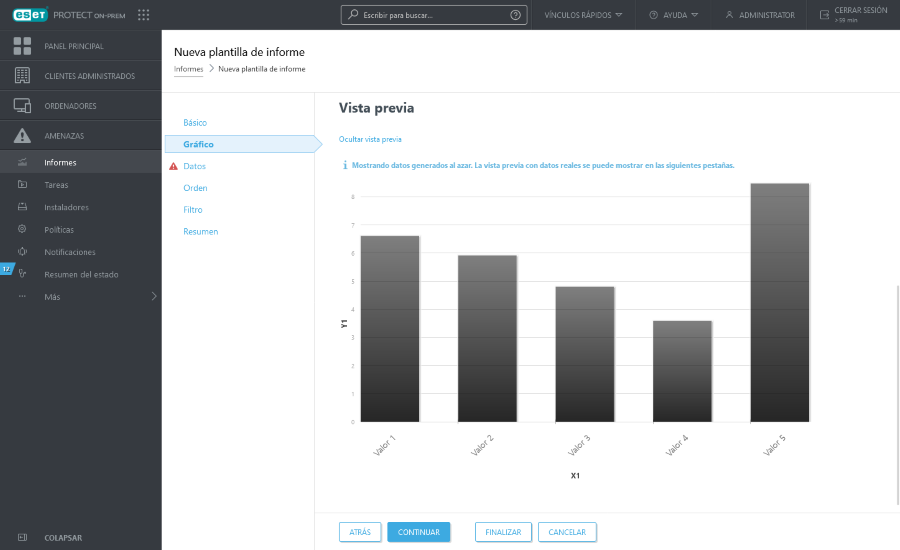This screenshot has width=900, height=550.
Task: Click the Atrás button
Action: tap(360, 532)
